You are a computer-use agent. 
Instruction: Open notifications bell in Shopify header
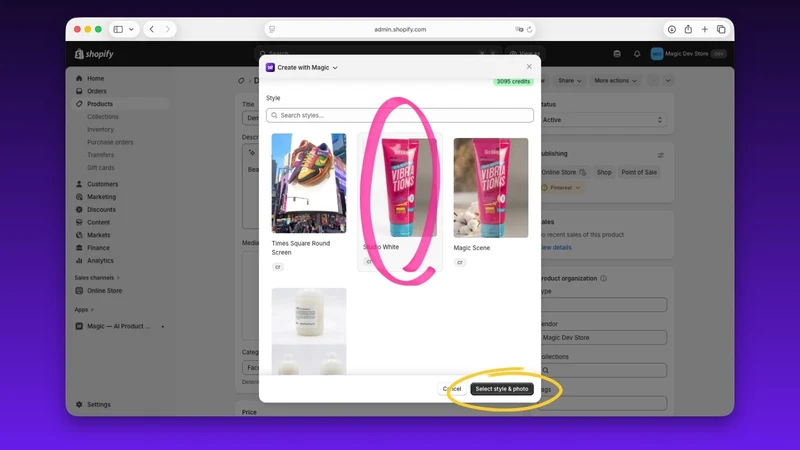[x=637, y=54]
